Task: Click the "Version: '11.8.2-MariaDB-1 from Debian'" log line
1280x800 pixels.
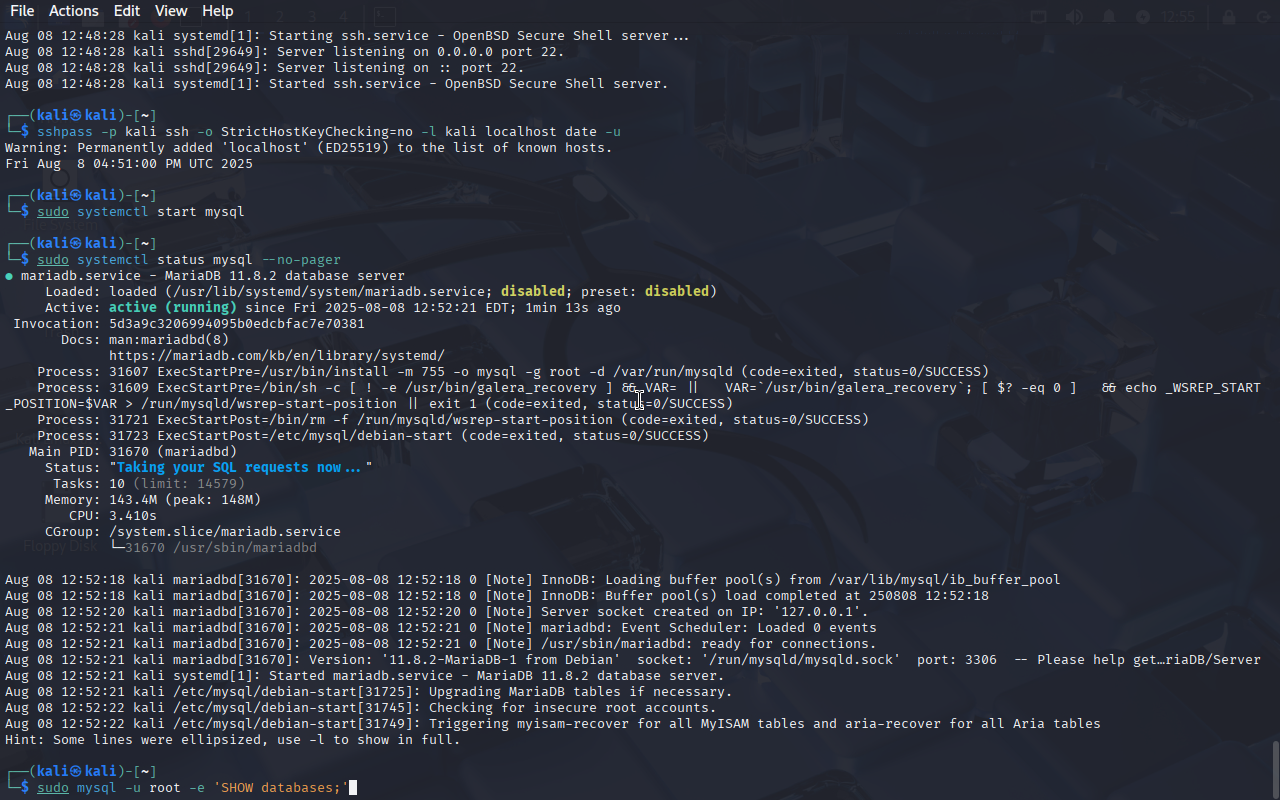Action: 633,659
